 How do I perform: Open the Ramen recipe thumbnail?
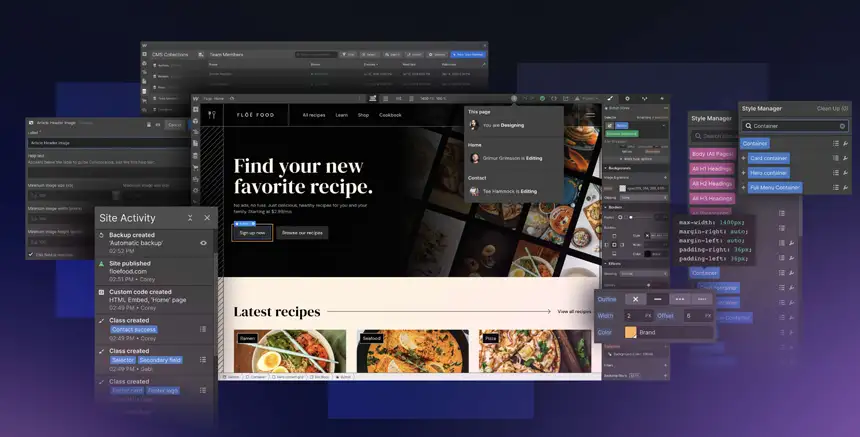tap(290, 352)
